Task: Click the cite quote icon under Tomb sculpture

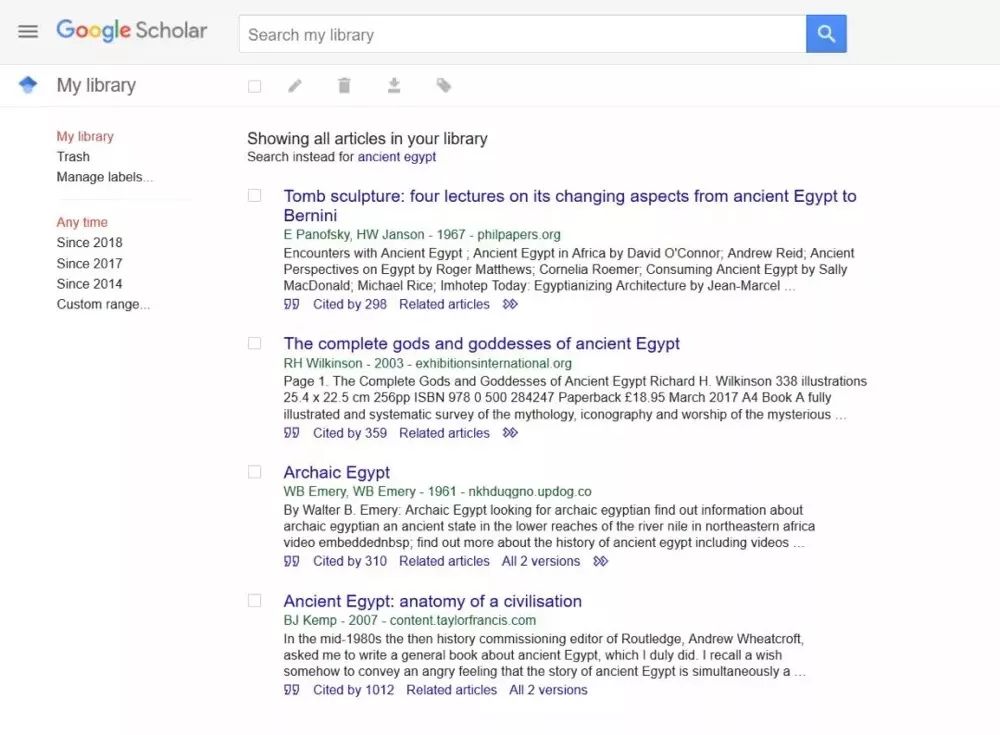Action: tap(292, 304)
